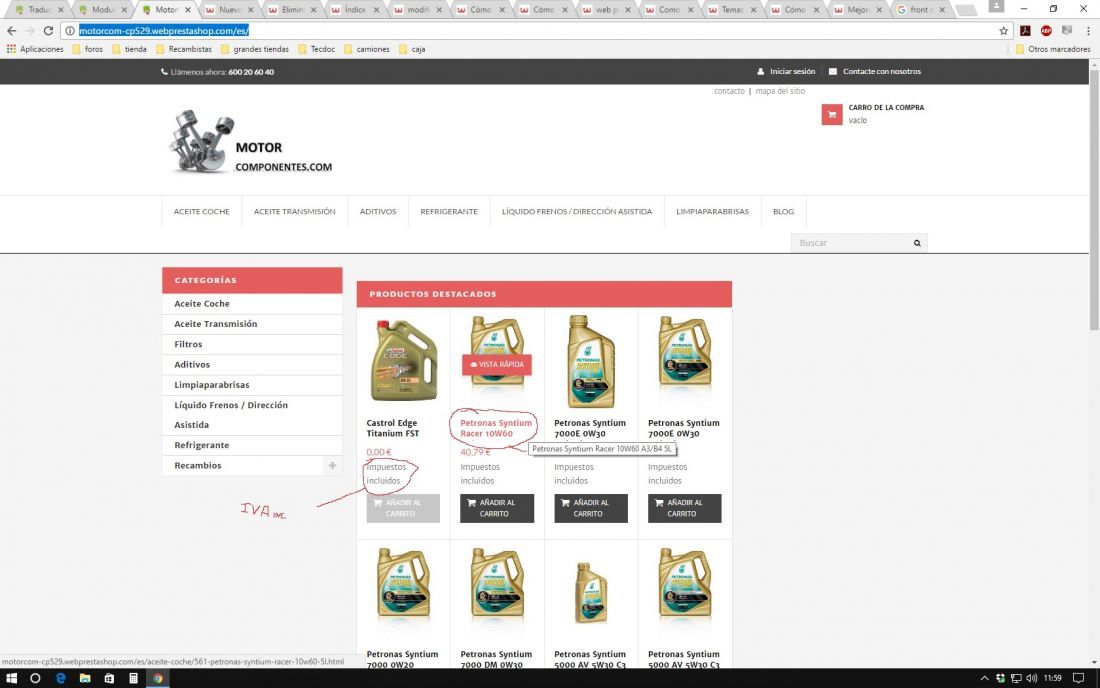Open the ADITIVOS menu item
This screenshot has height=688, width=1100.
pos(378,211)
